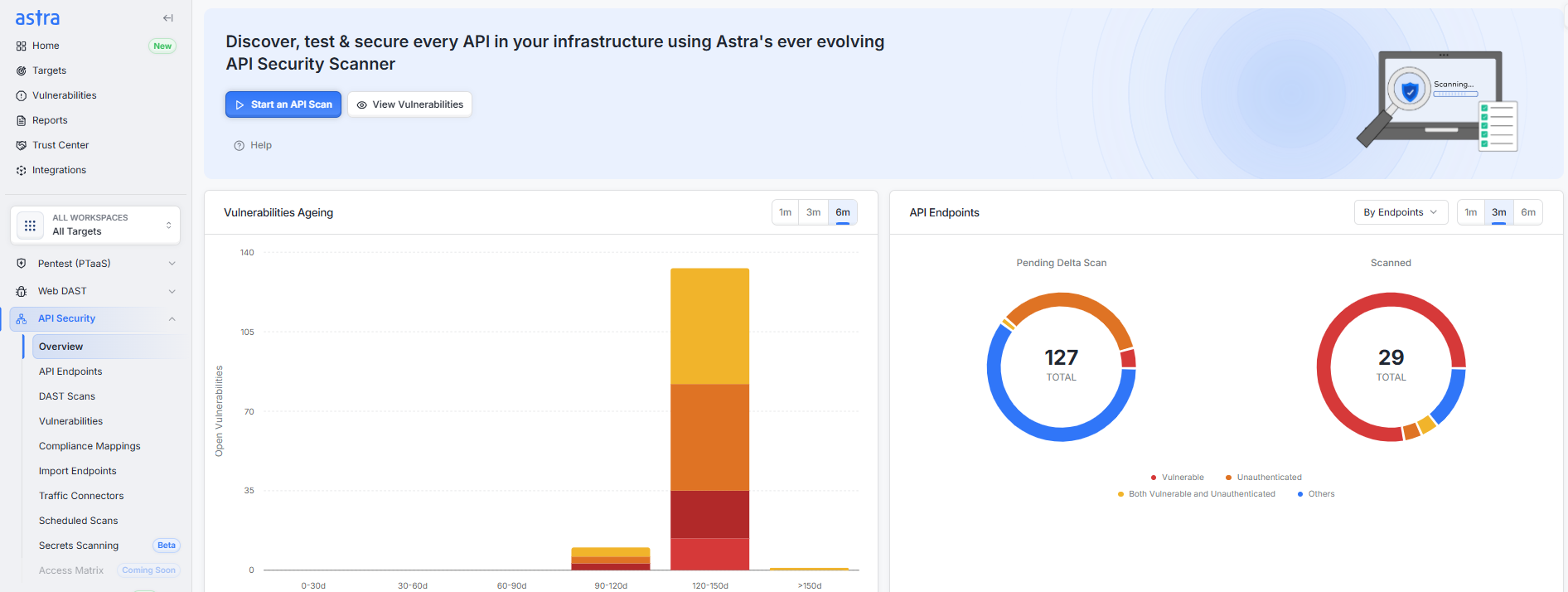
Task: Click the Web DAST bug icon
Action: [x=22, y=291]
